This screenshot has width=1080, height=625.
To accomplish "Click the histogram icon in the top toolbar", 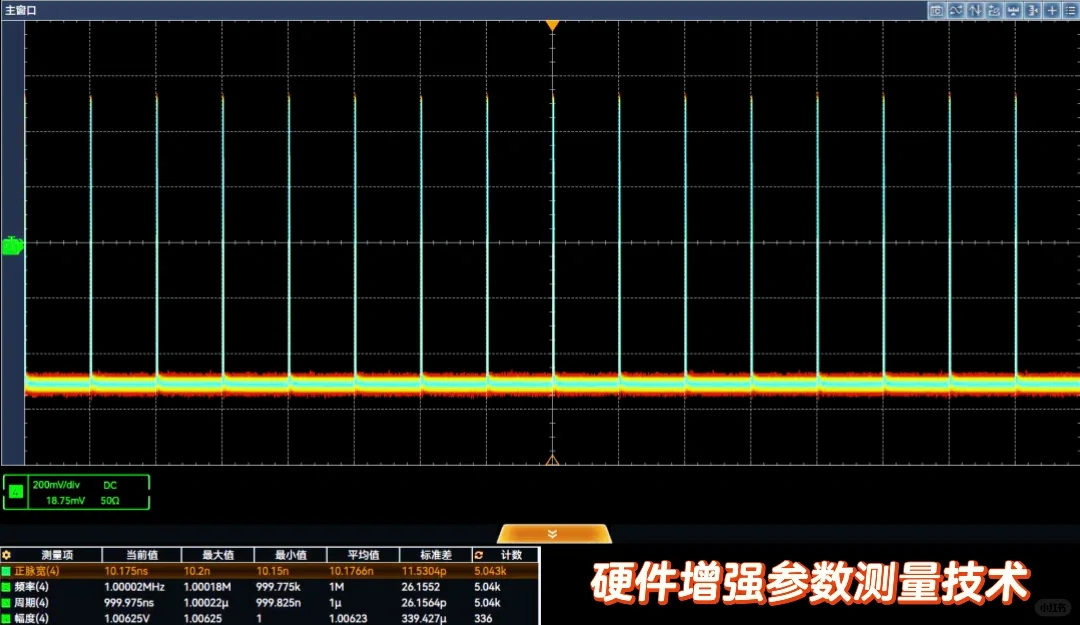I will (1013, 10).
